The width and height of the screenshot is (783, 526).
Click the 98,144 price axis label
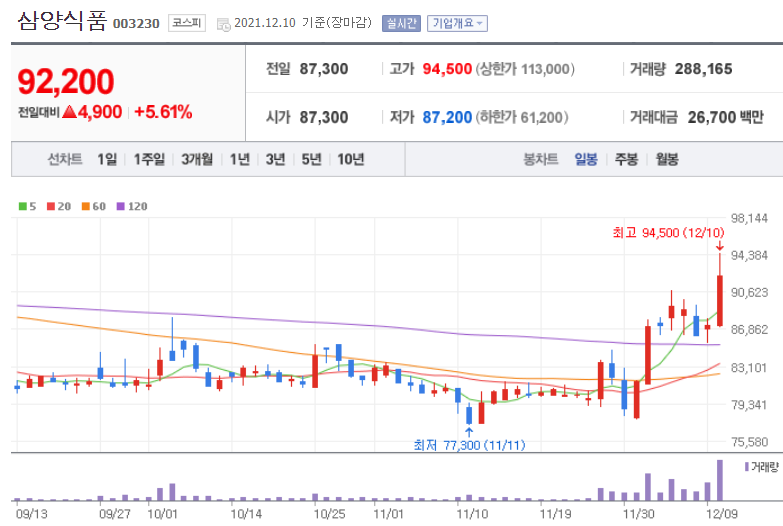point(749,218)
